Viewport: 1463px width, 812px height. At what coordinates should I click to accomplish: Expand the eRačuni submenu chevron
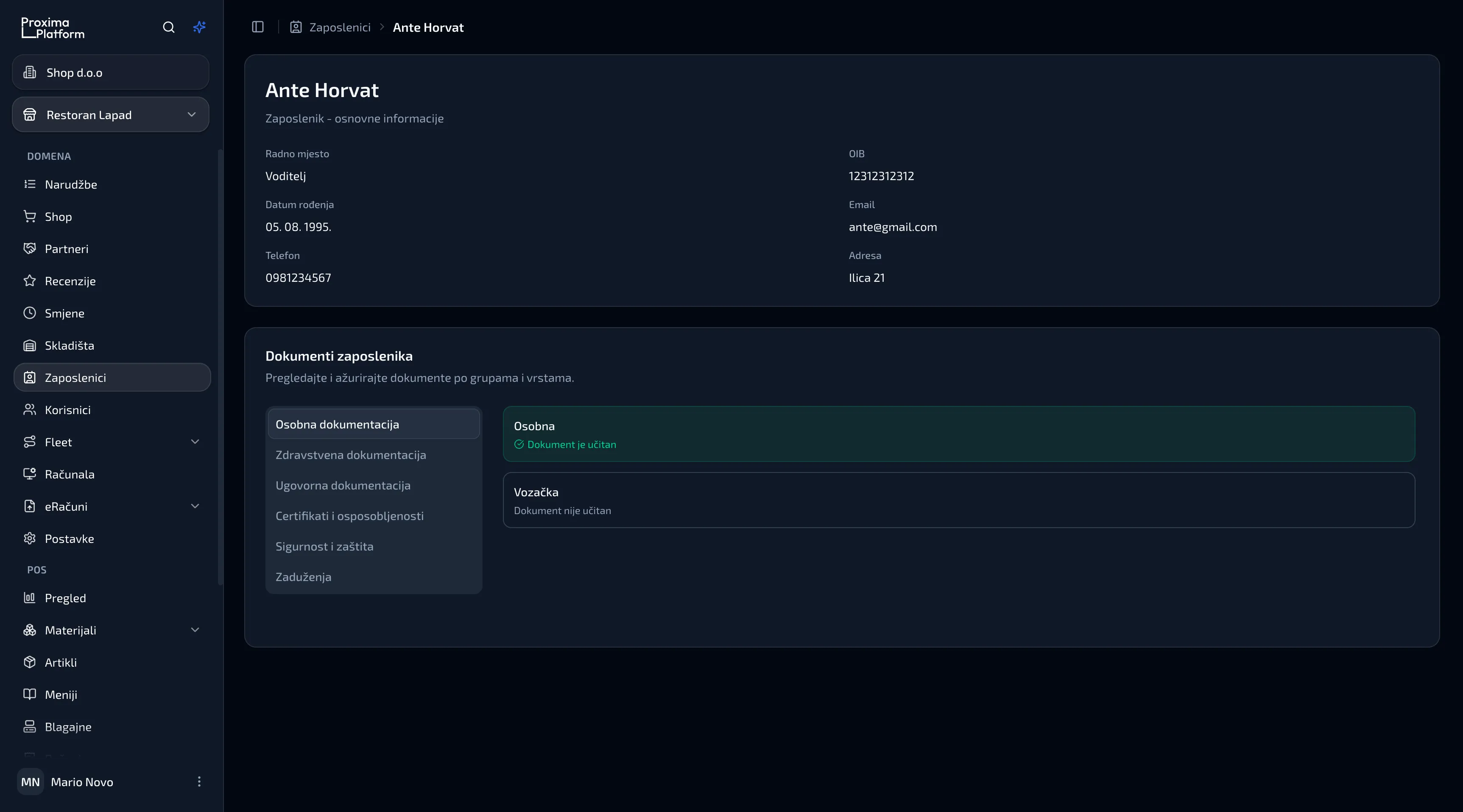point(195,506)
